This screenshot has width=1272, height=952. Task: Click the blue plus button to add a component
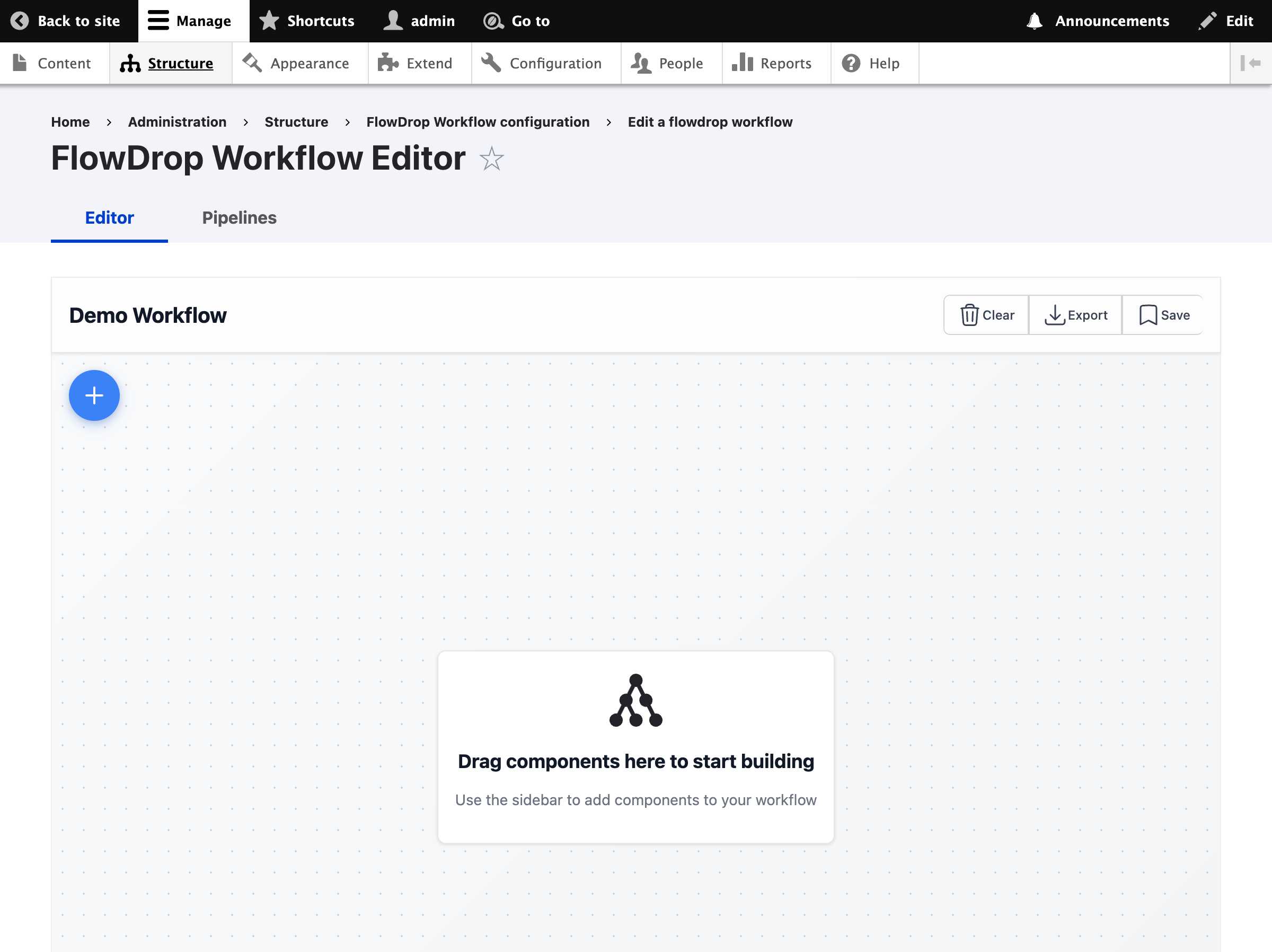94,395
